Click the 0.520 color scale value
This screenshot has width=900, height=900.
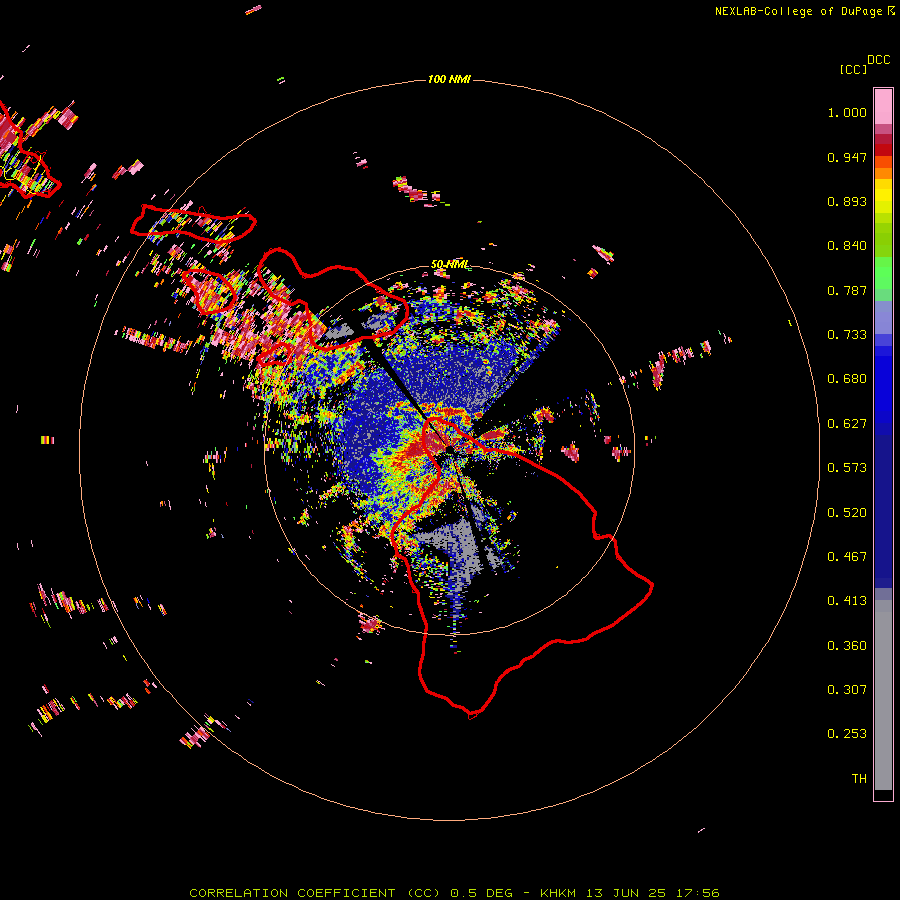pos(847,513)
